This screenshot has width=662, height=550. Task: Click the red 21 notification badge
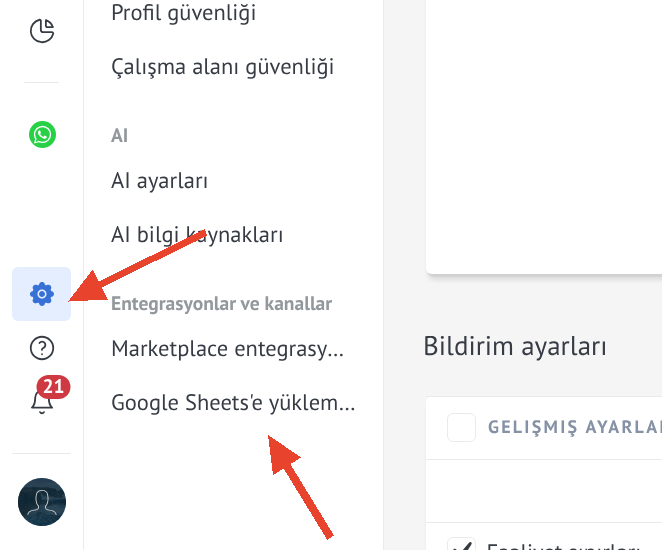point(53,387)
